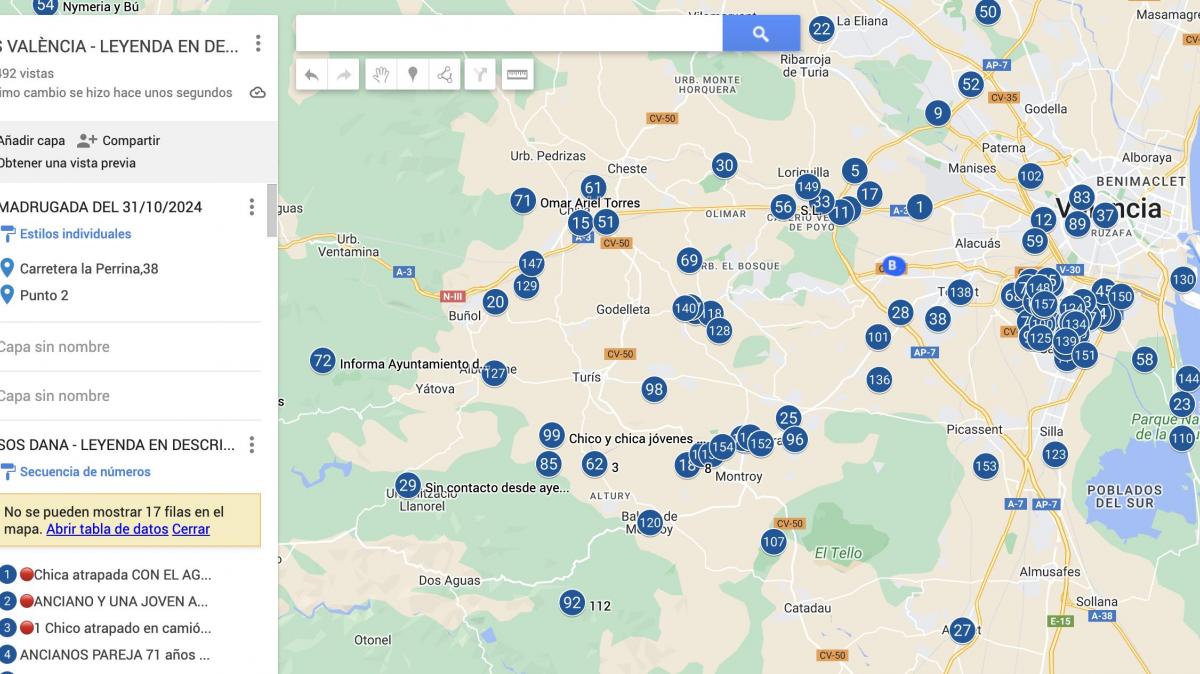
Task: Click marker 120 near Montroy
Action: [650, 522]
